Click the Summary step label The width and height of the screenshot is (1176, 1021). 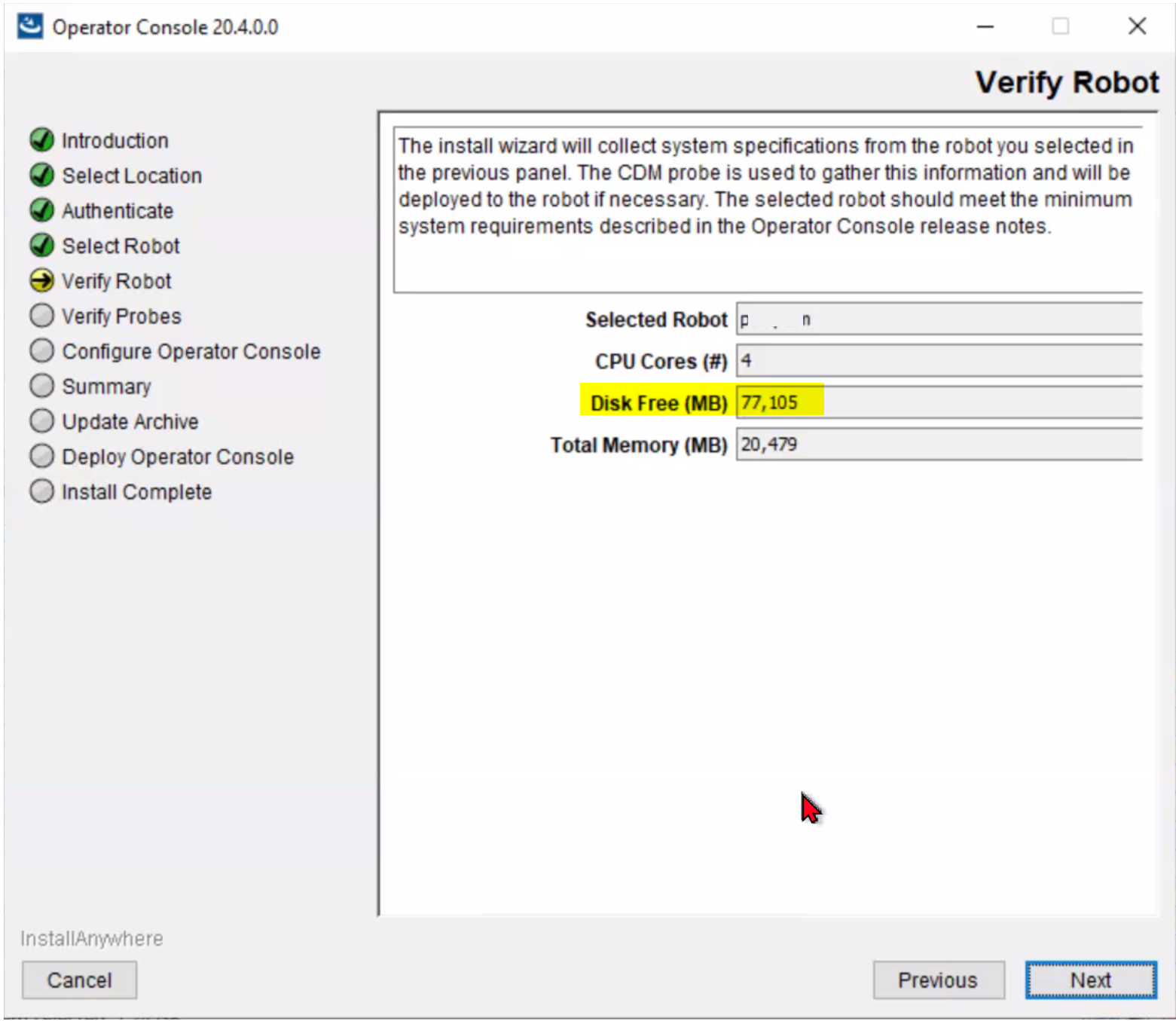click(x=106, y=387)
